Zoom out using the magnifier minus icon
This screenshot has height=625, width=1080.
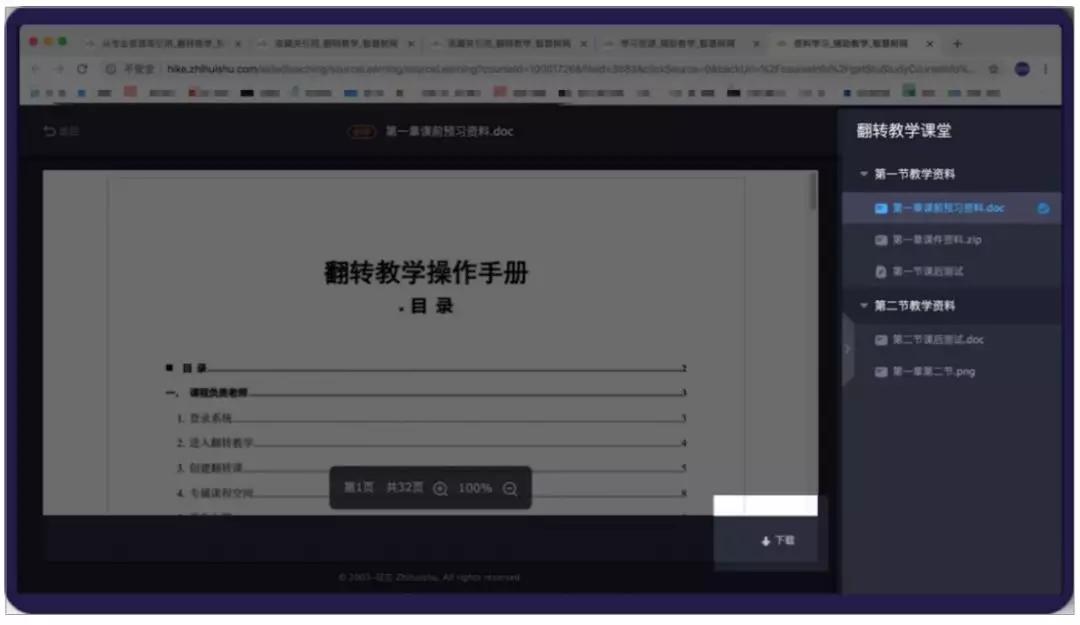pyautogui.click(x=512, y=489)
